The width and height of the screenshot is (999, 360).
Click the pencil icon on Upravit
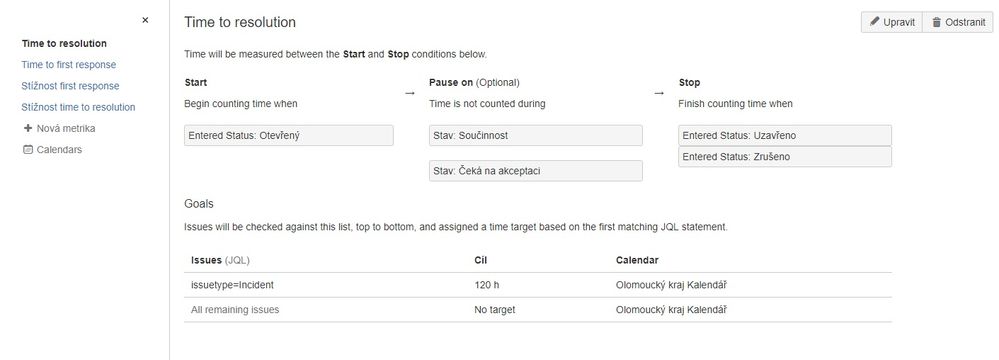[875, 22]
